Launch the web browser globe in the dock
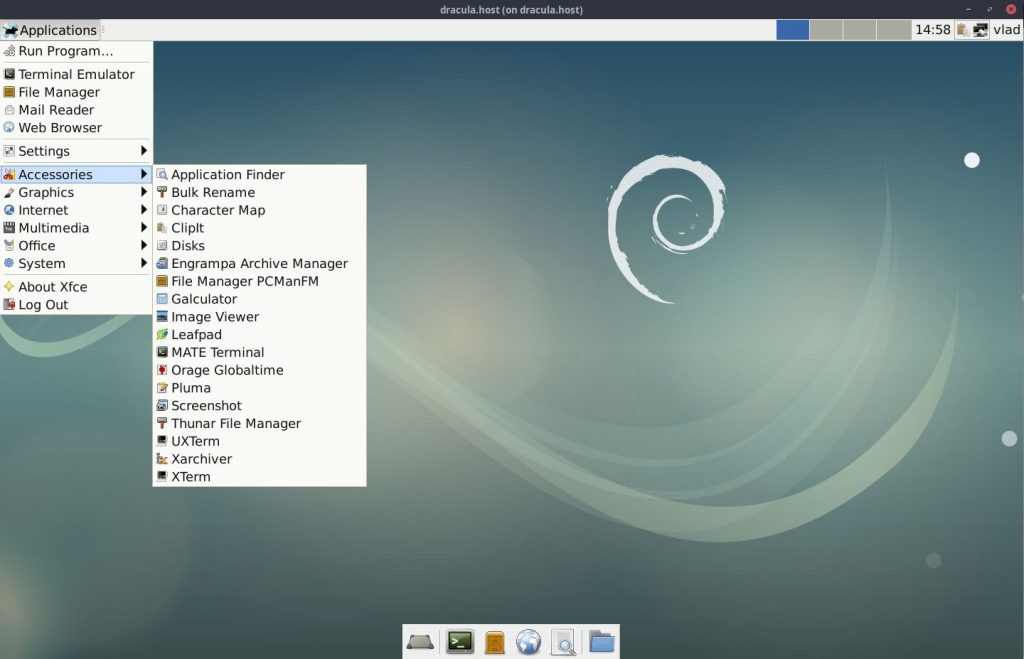This screenshot has width=1024, height=659. pyautogui.click(x=528, y=642)
